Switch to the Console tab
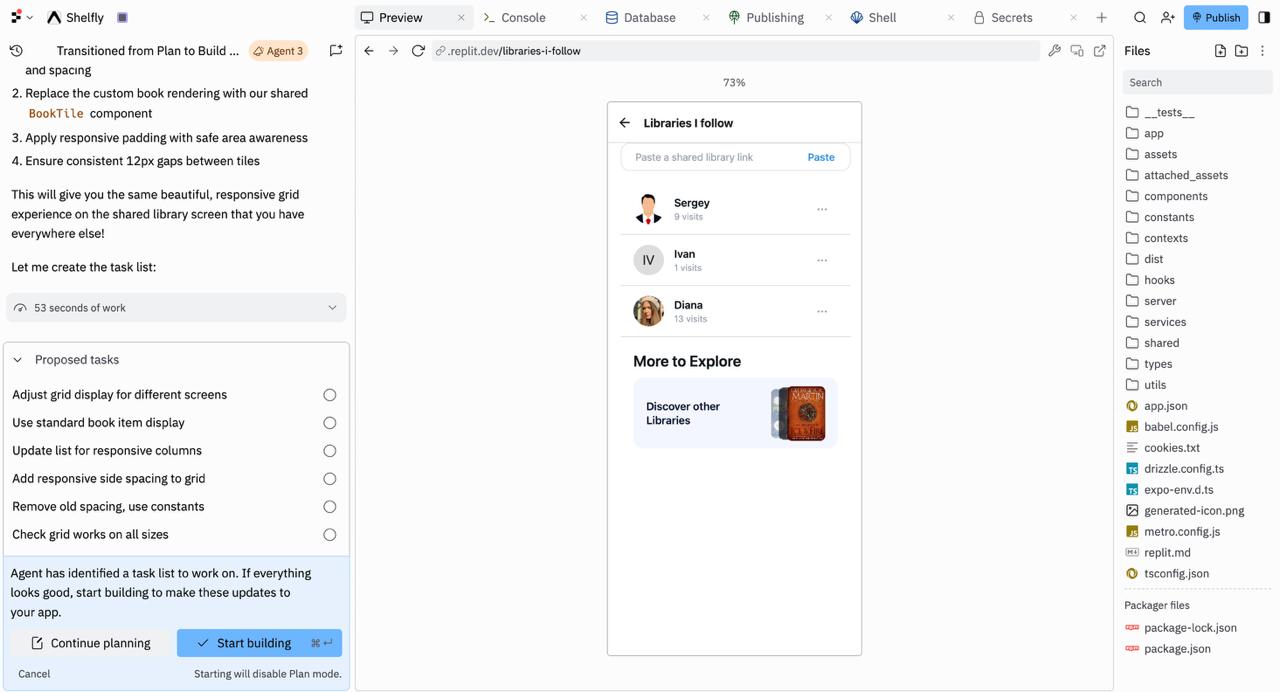 tap(523, 17)
